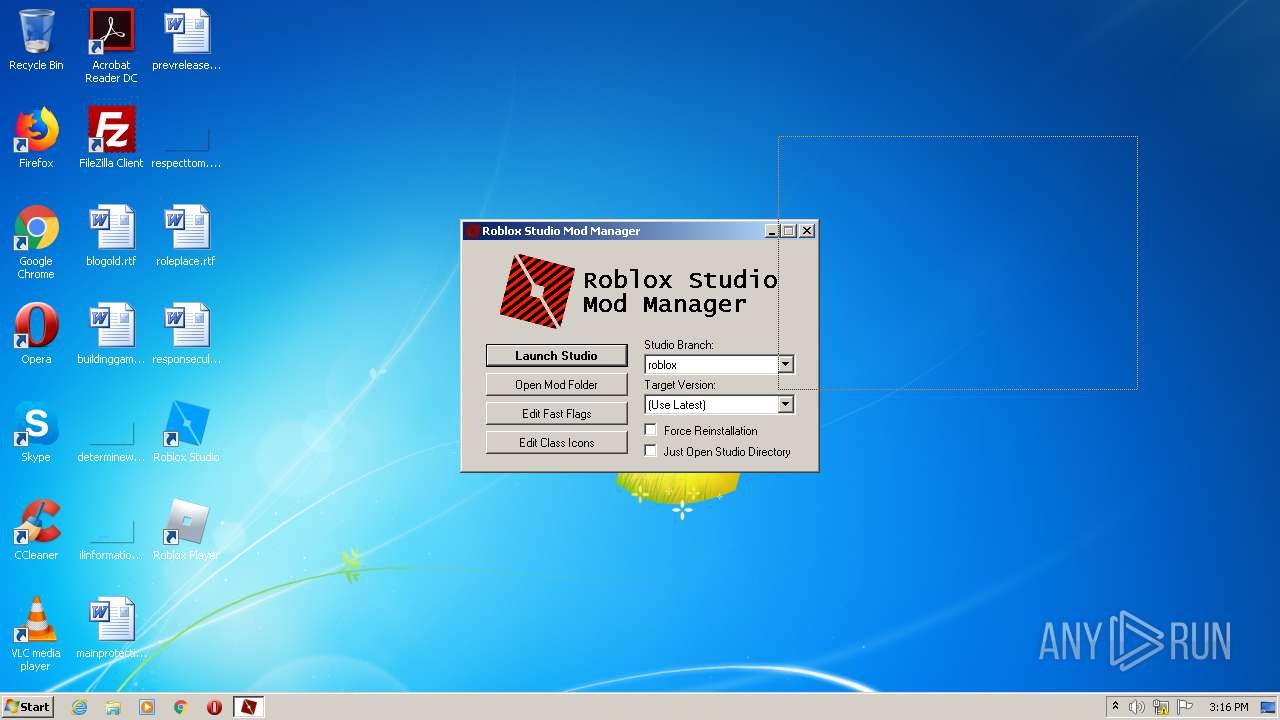Click the roblox branch text field

click(711, 365)
